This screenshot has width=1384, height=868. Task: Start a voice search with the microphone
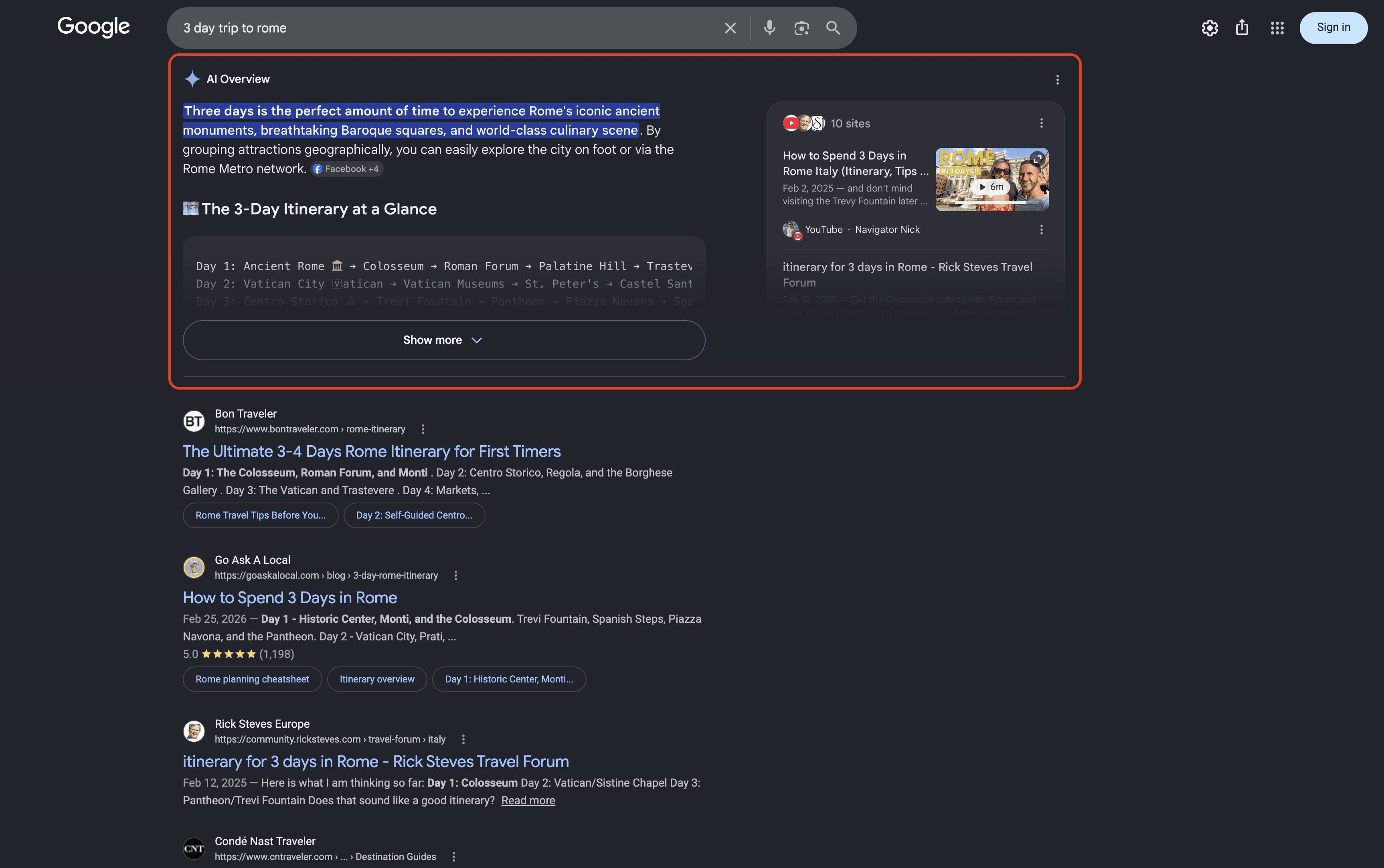coord(769,28)
